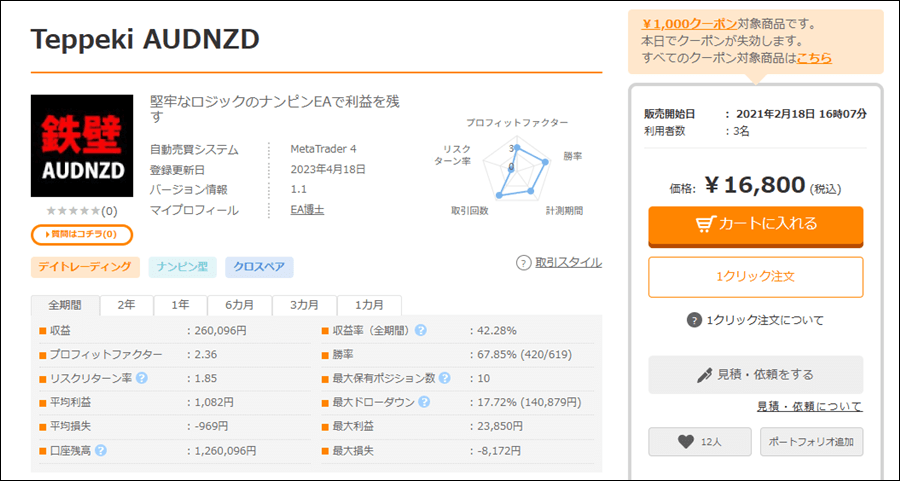The image size is (900, 481).
Task: Click the price text ¥16,800
Action: [x=755, y=185]
